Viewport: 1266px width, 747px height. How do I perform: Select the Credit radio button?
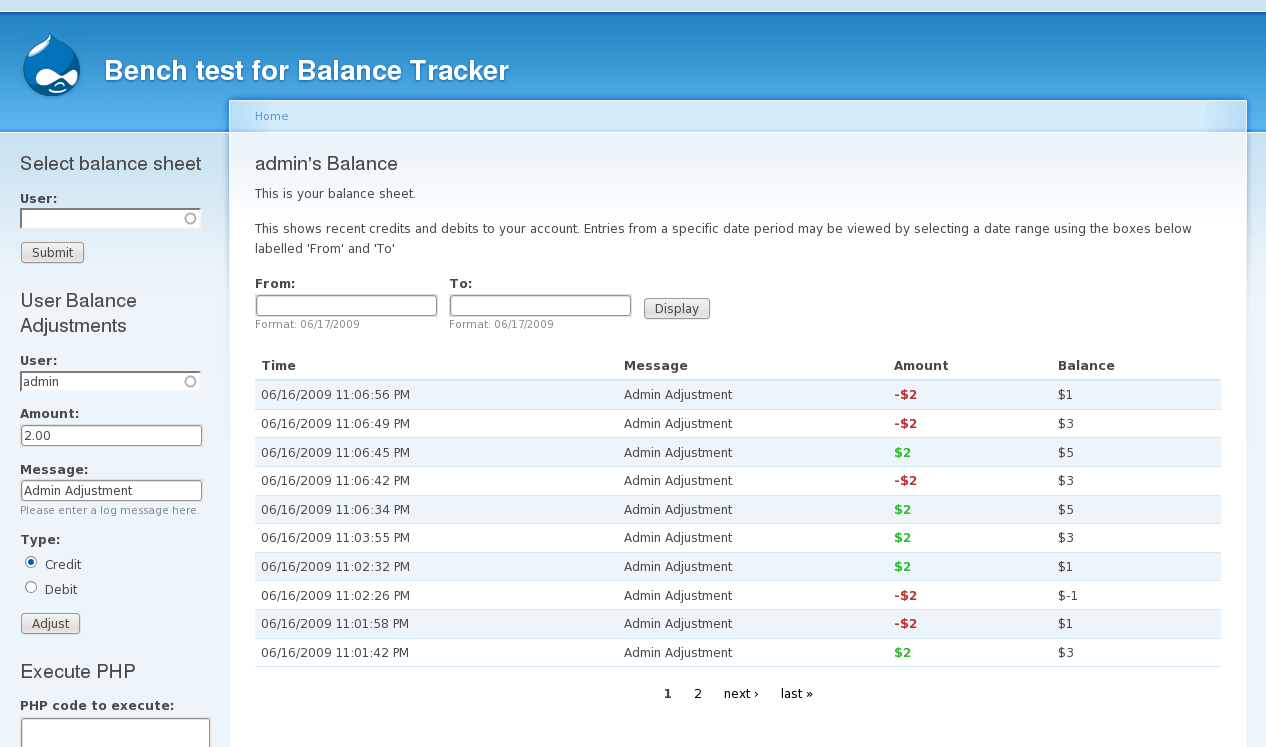click(x=31, y=563)
